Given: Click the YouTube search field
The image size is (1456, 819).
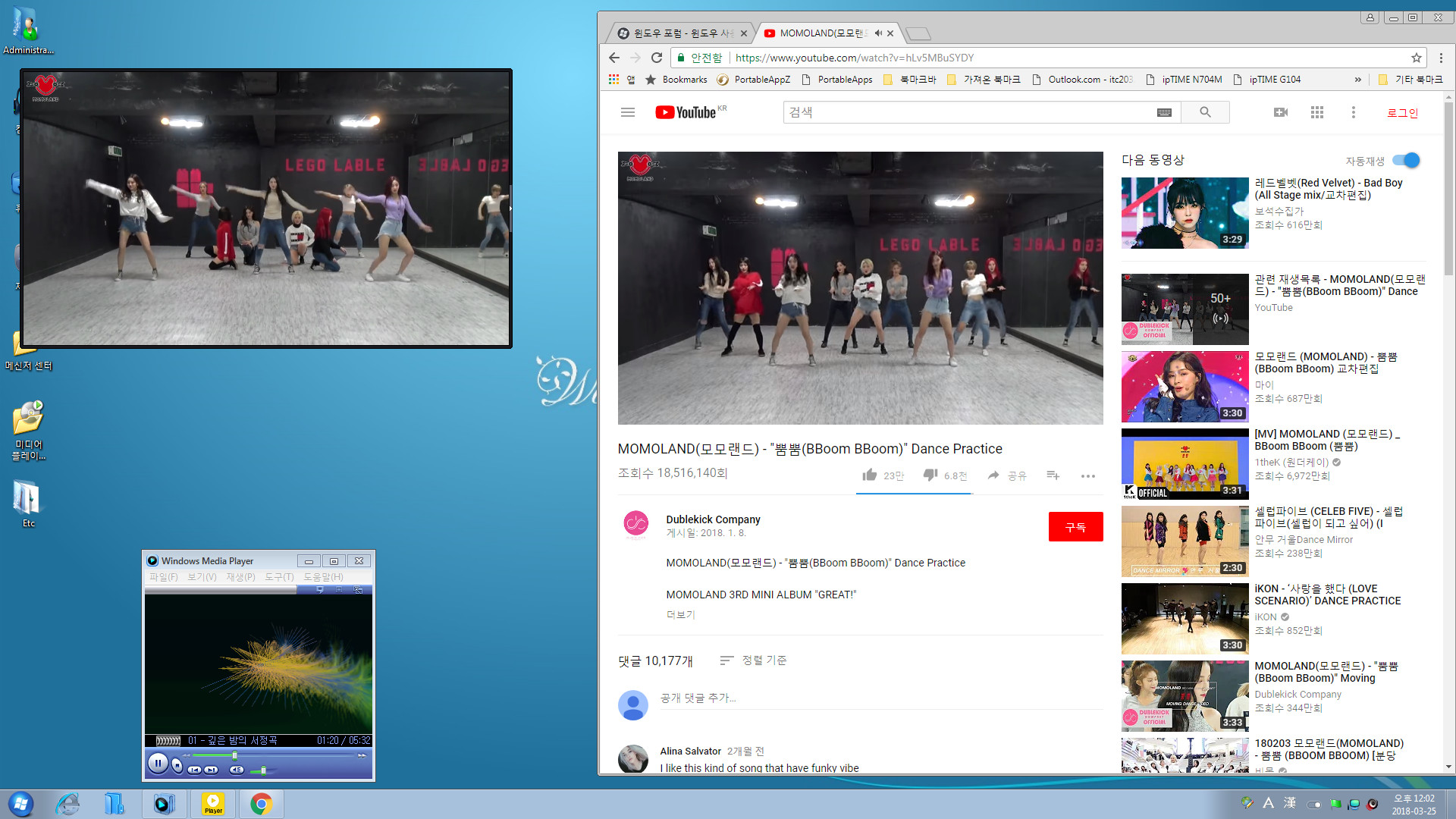Looking at the screenshot, I should (968, 112).
